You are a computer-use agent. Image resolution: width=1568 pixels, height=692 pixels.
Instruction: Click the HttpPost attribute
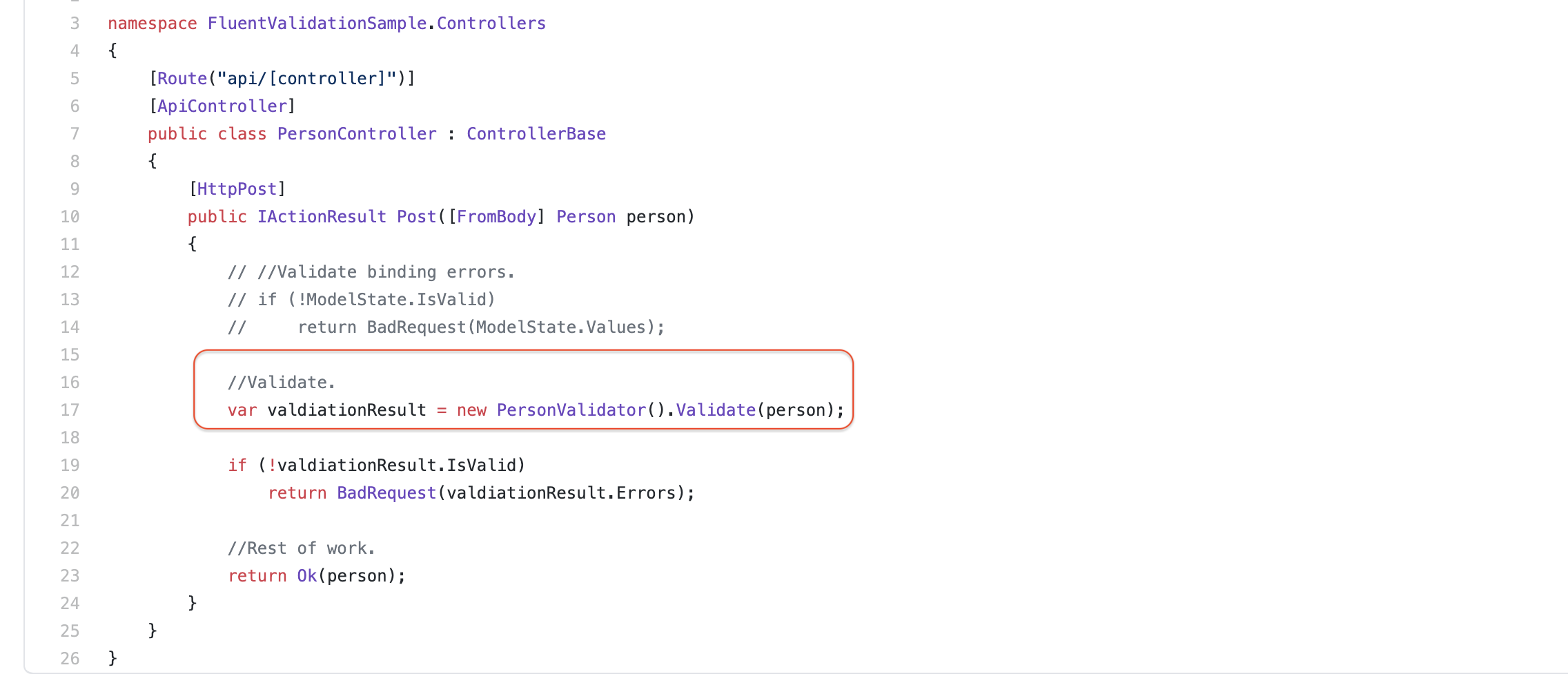tap(237, 189)
